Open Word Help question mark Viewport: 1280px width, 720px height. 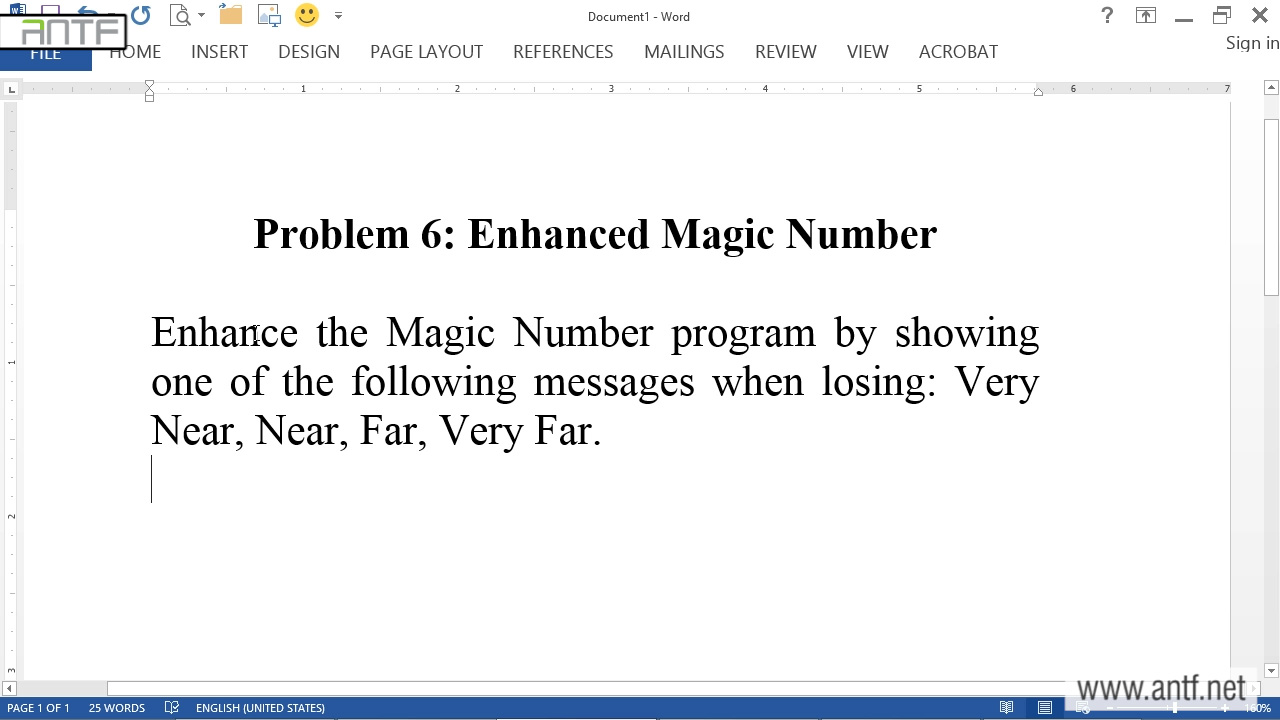tap(1107, 15)
